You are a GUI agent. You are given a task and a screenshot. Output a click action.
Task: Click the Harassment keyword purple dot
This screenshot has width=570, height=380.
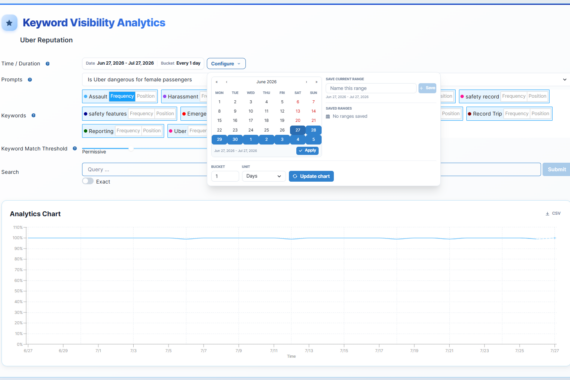[165, 97]
